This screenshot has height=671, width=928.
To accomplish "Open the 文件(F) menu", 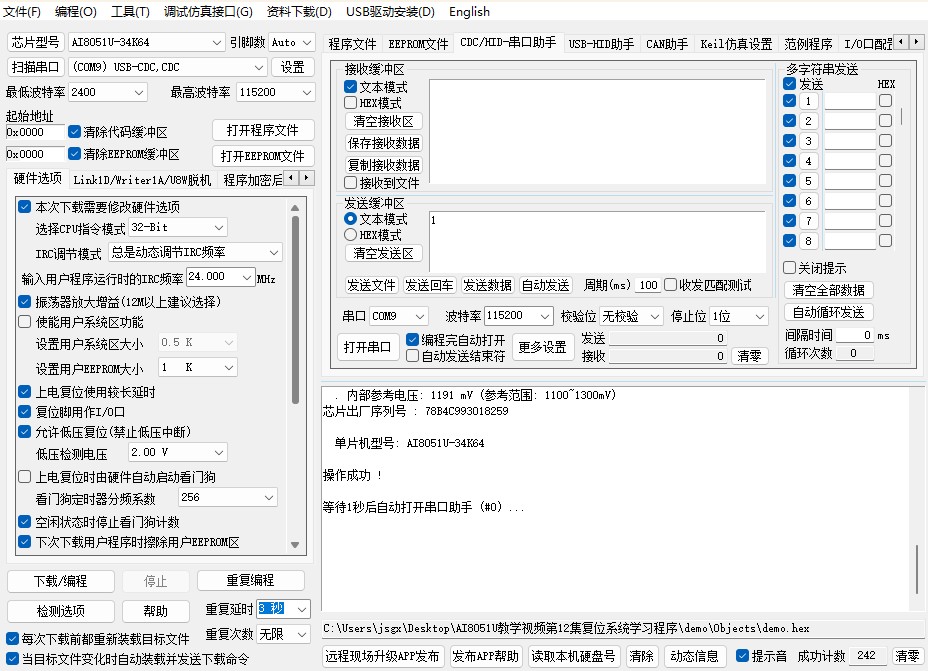I will pos(22,12).
